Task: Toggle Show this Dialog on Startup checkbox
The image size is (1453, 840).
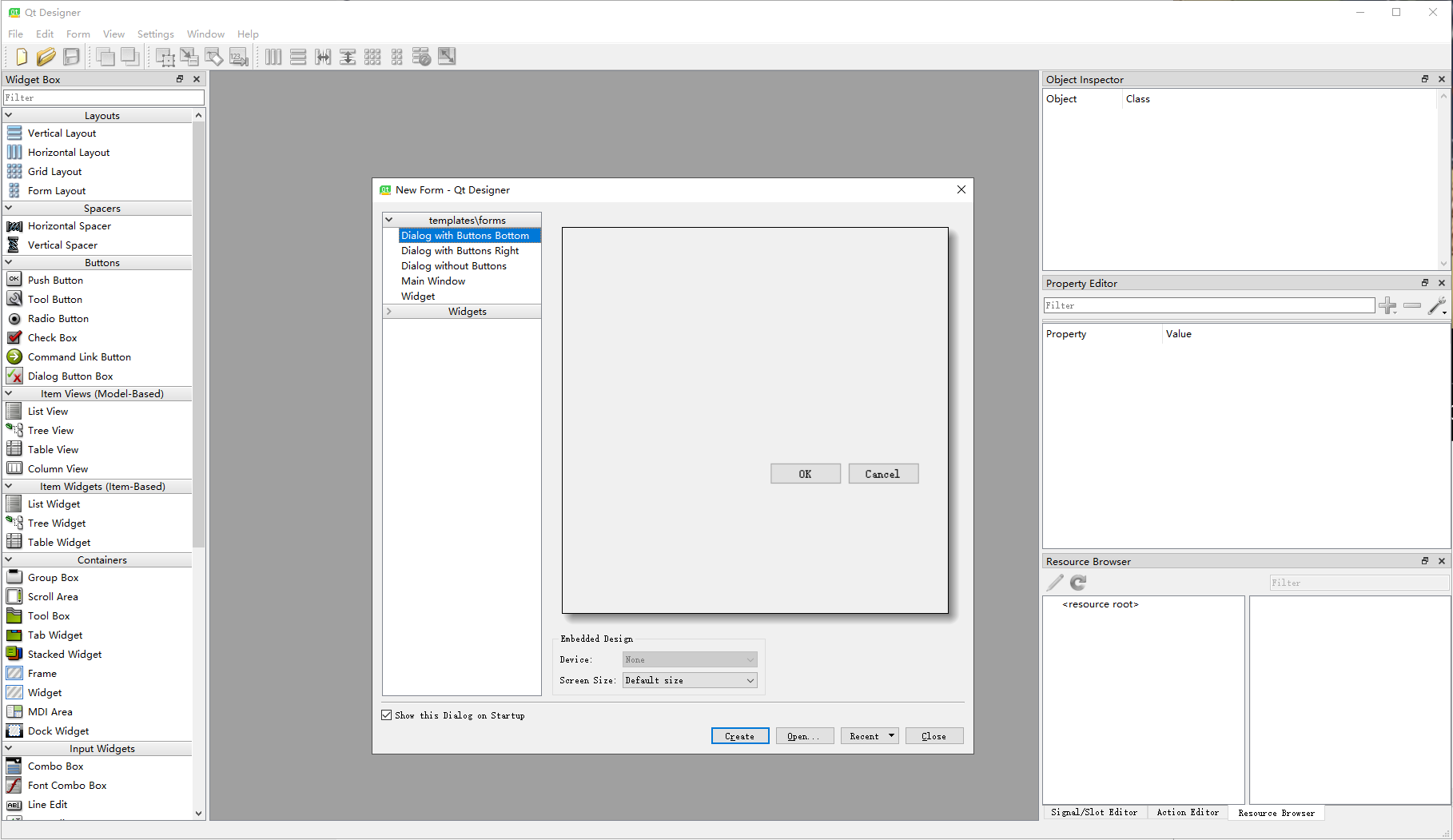Action: click(387, 715)
